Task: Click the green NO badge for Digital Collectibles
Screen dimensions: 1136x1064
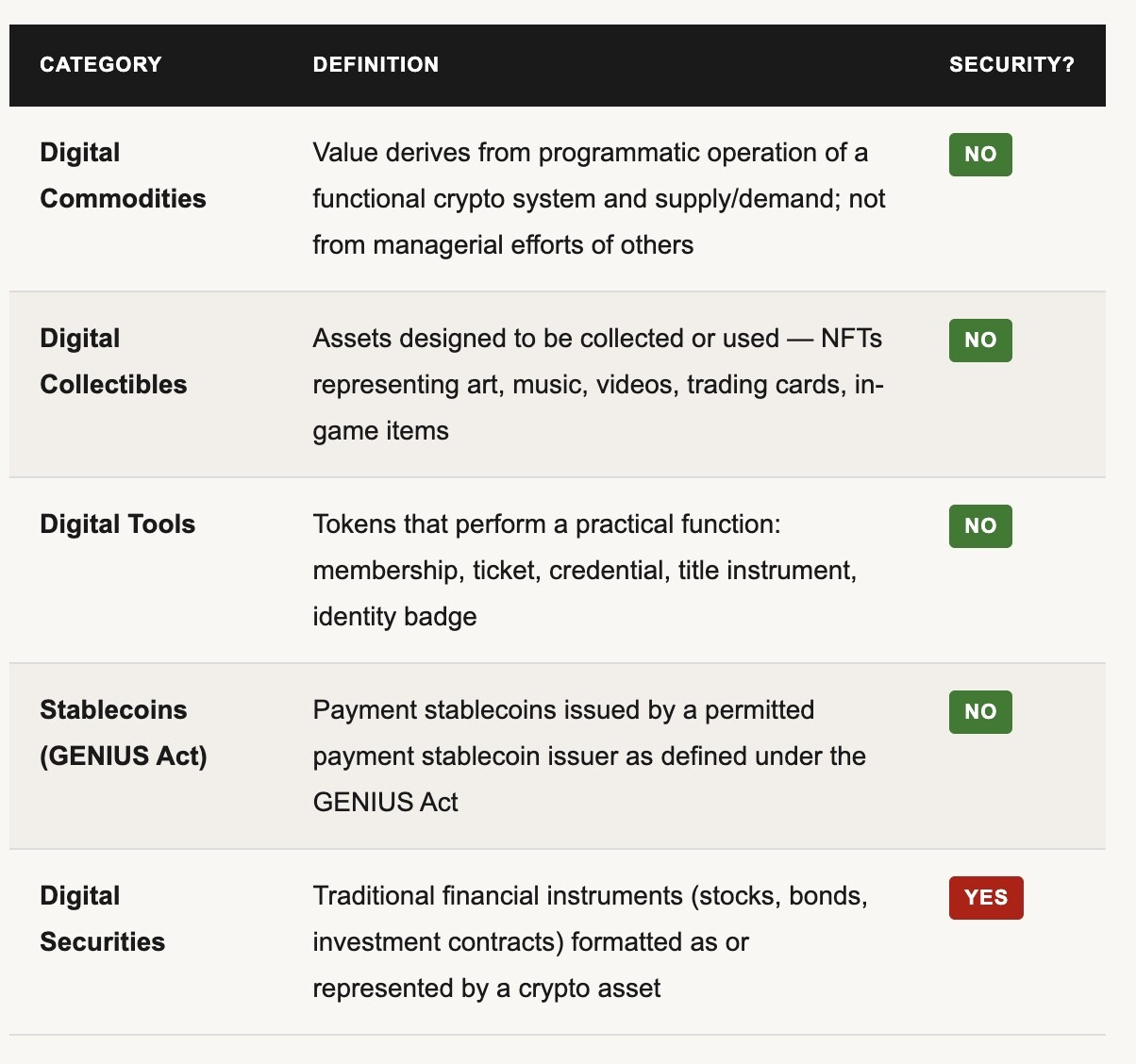Action: tap(980, 341)
